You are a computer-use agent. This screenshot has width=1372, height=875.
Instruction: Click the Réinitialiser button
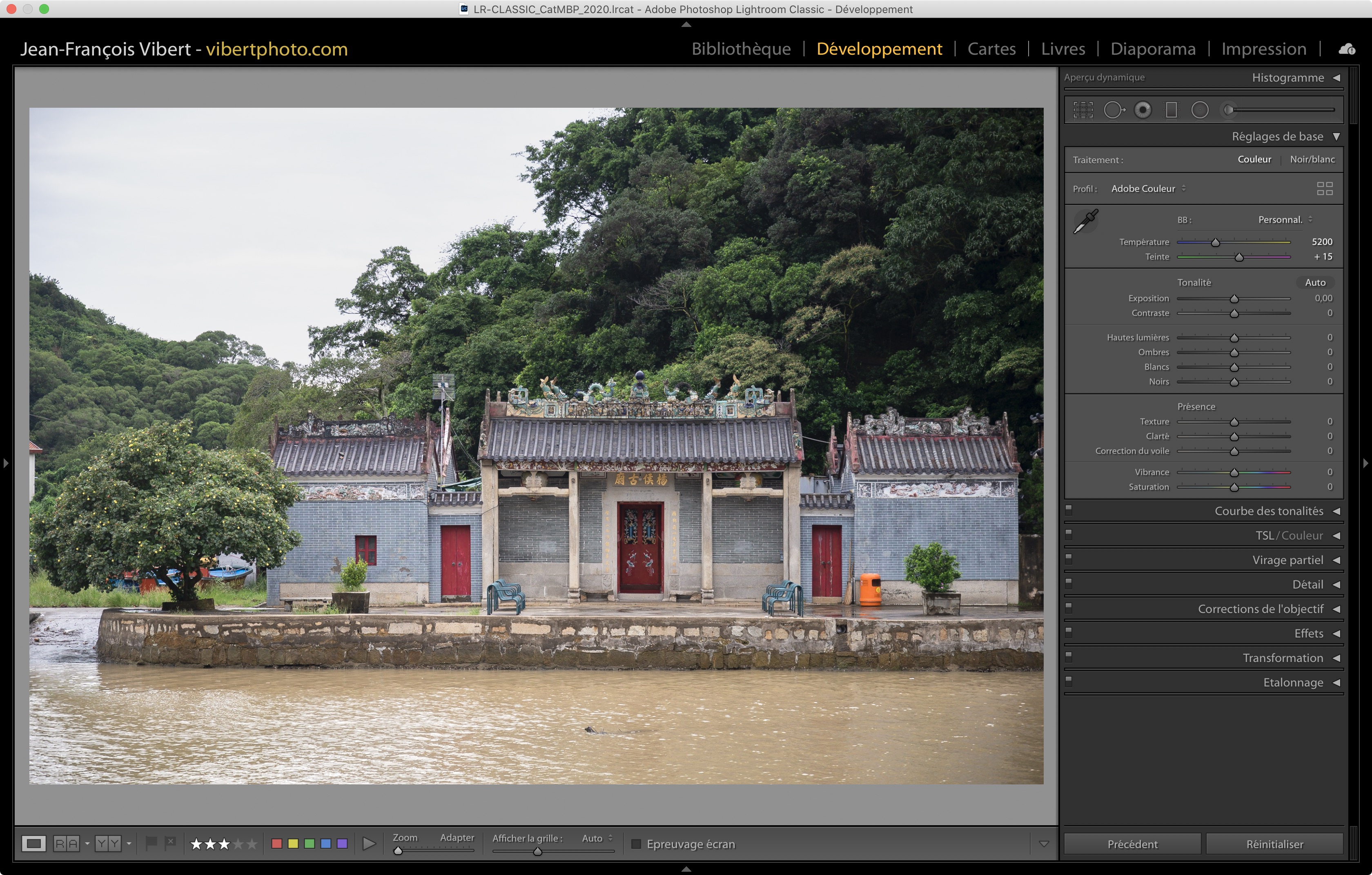[x=1274, y=844]
